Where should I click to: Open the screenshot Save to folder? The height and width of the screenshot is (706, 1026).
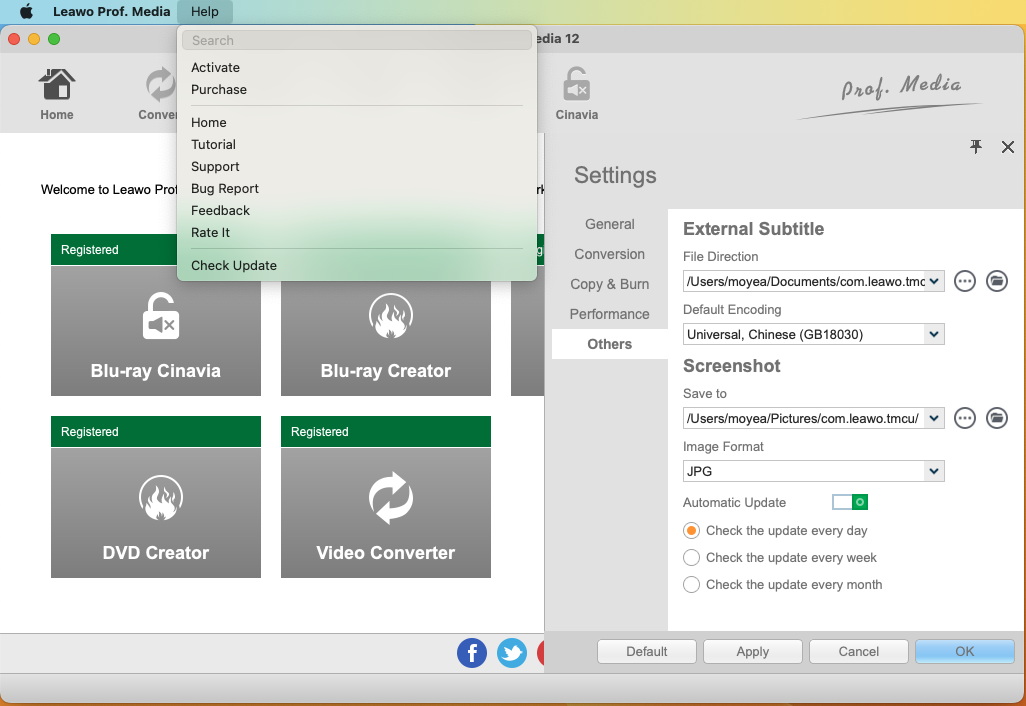(997, 418)
